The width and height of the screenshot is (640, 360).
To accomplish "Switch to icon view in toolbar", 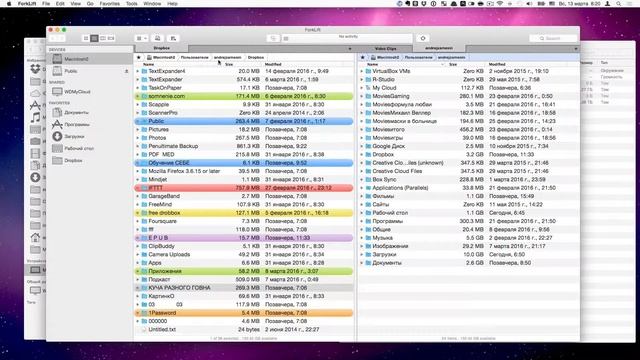I will point(86,38).
